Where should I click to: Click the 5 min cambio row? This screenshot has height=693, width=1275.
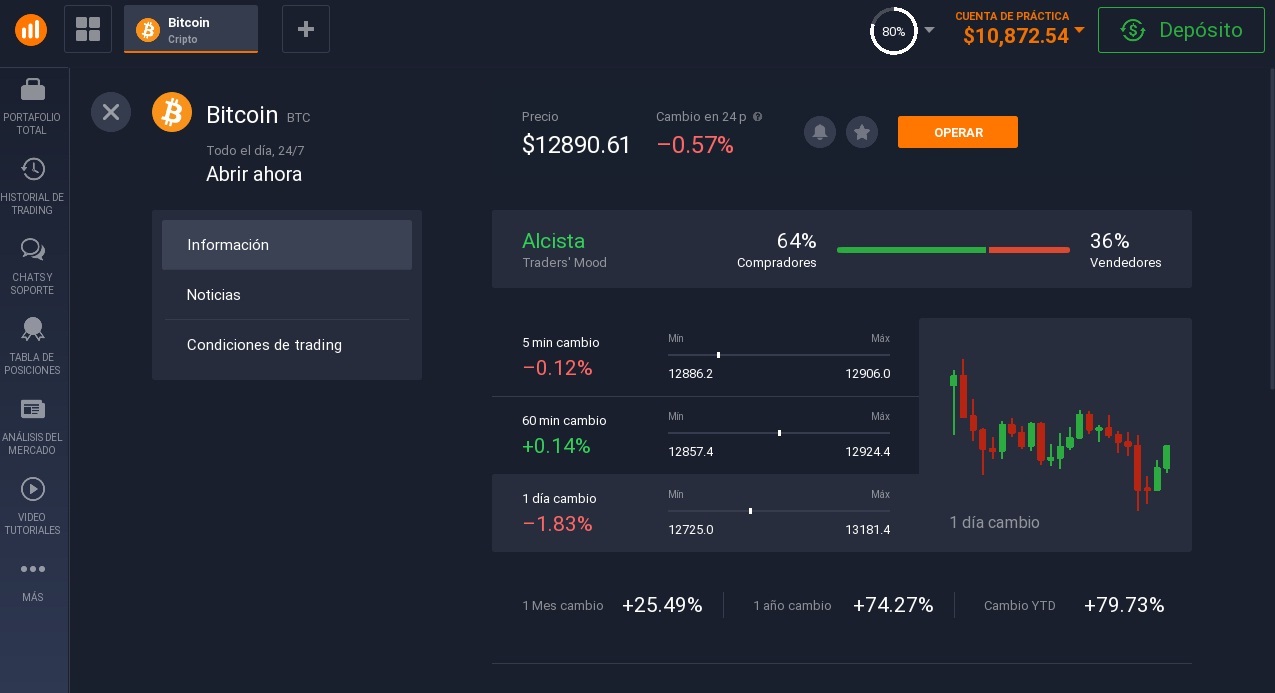click(x=705, y=357)
